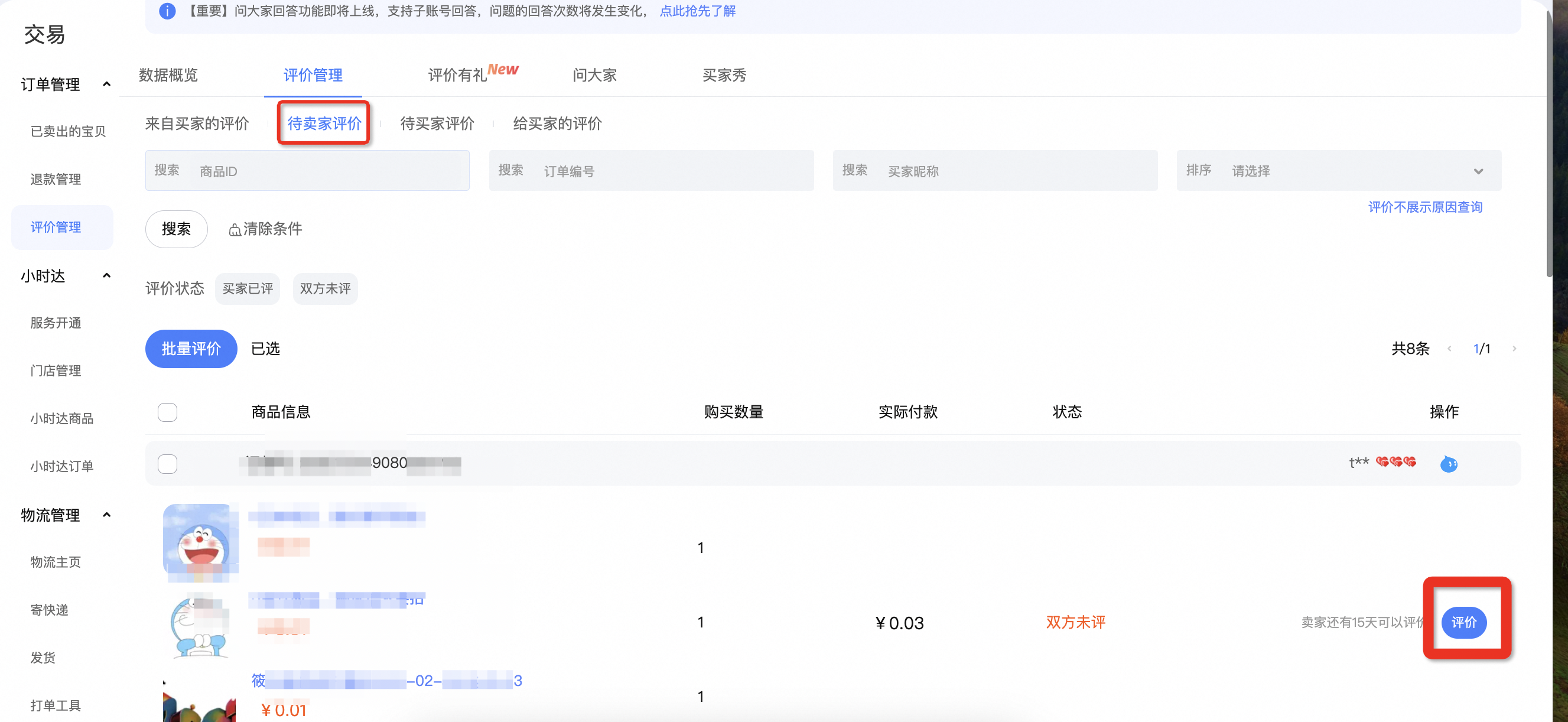Click the sitting Doraemon product thumbnail
Viewport: 1568px width, 722px height.
(x=200, y=626)
